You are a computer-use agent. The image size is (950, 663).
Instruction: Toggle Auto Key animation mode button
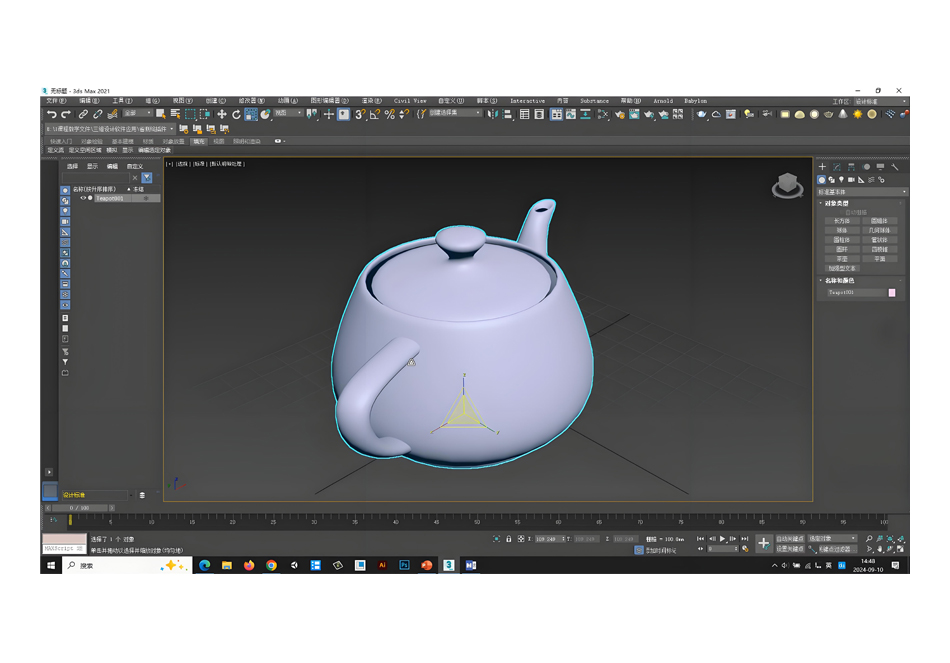[790, 539]
